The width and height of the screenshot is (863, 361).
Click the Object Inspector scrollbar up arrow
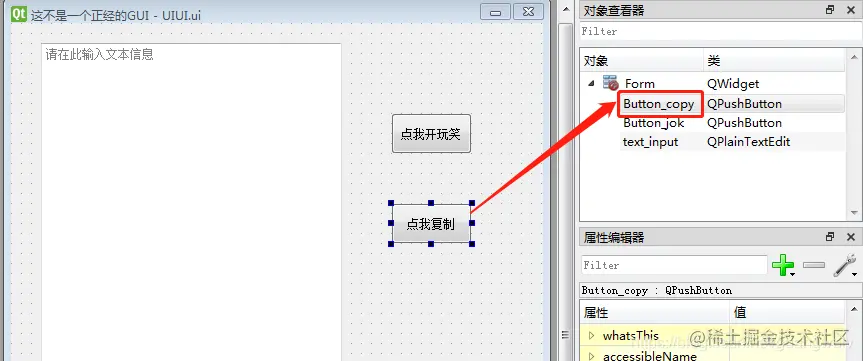click(853, 57)
